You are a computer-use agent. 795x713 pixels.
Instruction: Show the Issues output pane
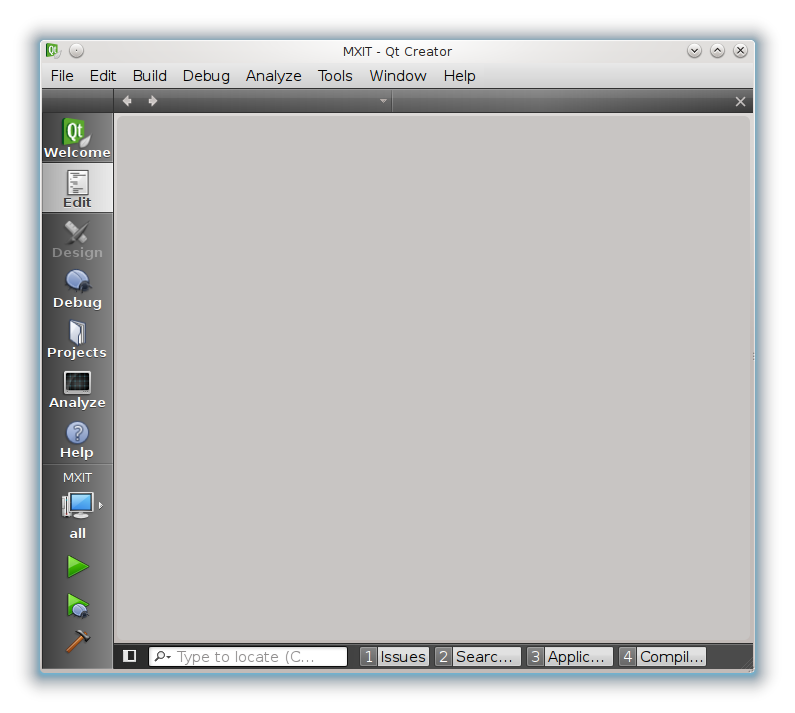pyautogui.click(x=394, y=657)
